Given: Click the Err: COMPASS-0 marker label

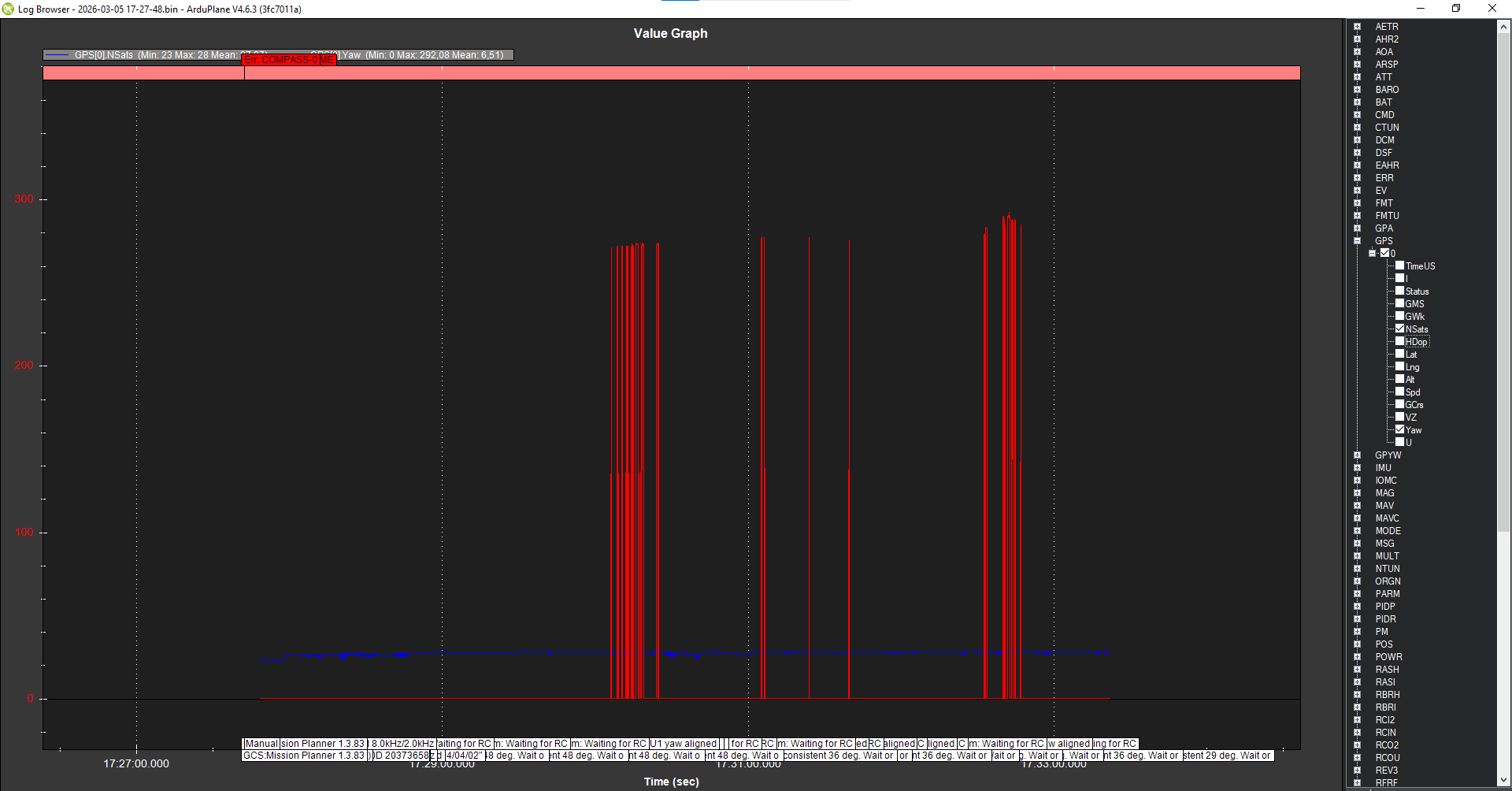Looking at the screenshot, I should click(x=288, y=60).
